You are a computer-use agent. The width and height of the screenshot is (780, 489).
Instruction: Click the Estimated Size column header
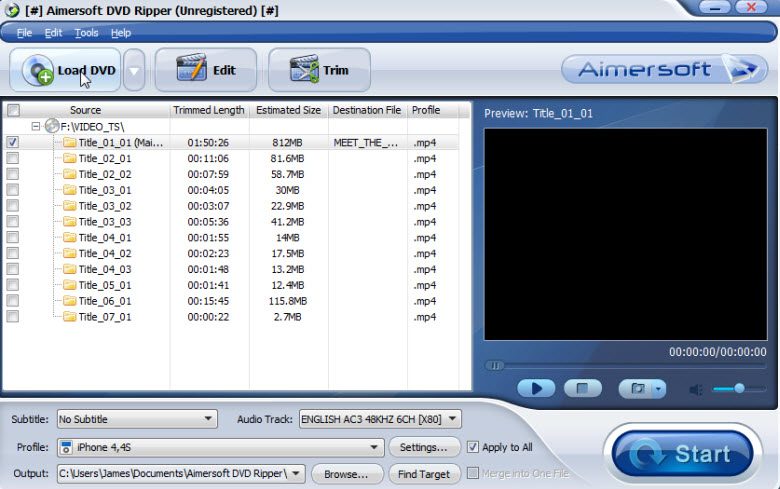click(289, 110)
